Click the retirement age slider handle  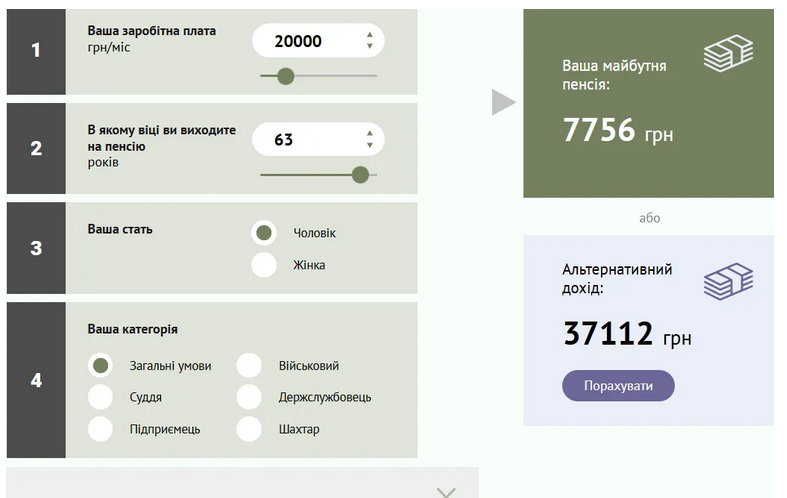point(360,175)
